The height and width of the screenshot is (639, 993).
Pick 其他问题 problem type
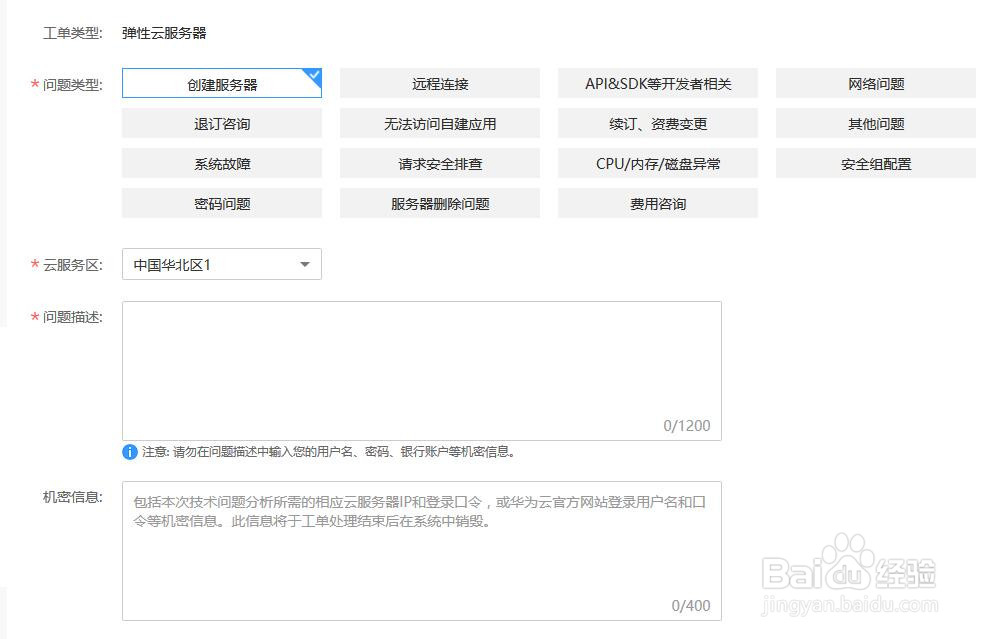tap(876, 123)
